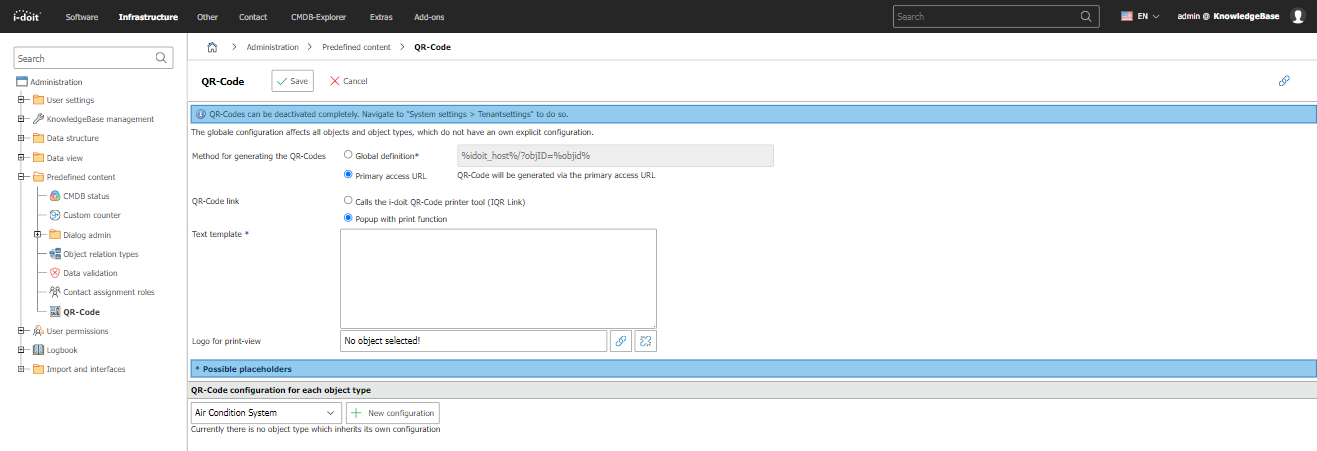Open the Air Condition System dropdown
The width and height of the screenshot is (1317, 451).
tap(265, 412)
